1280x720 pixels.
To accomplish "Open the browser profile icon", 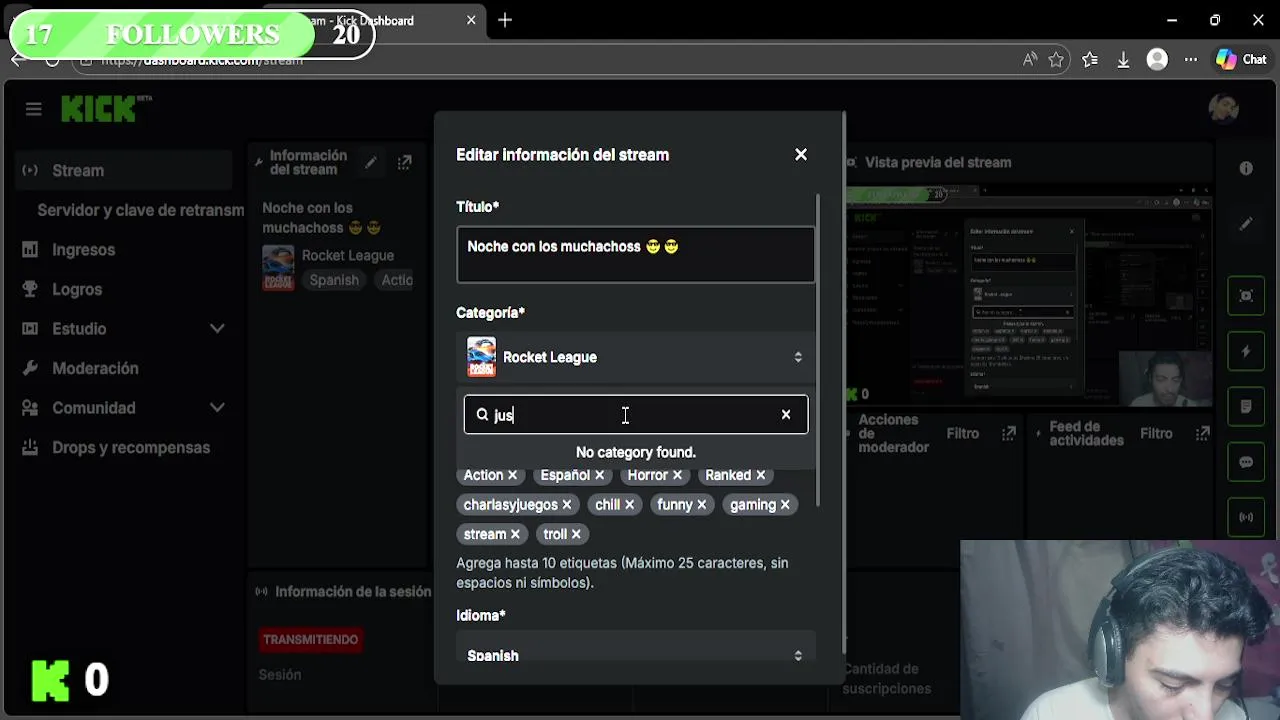I will [1157, 60].
